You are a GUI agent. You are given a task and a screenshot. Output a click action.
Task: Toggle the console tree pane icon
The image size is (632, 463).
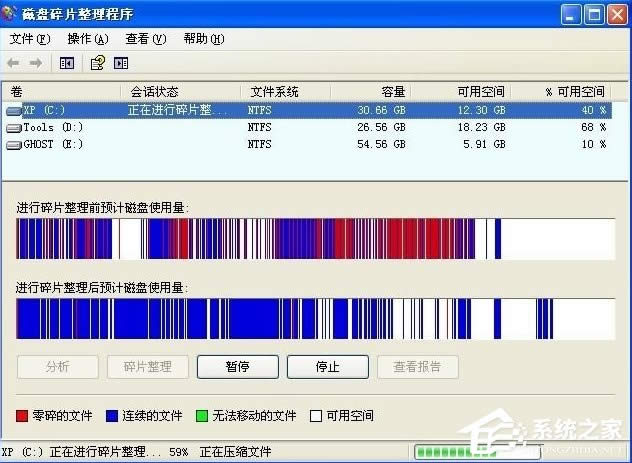(x=67, y=63)
